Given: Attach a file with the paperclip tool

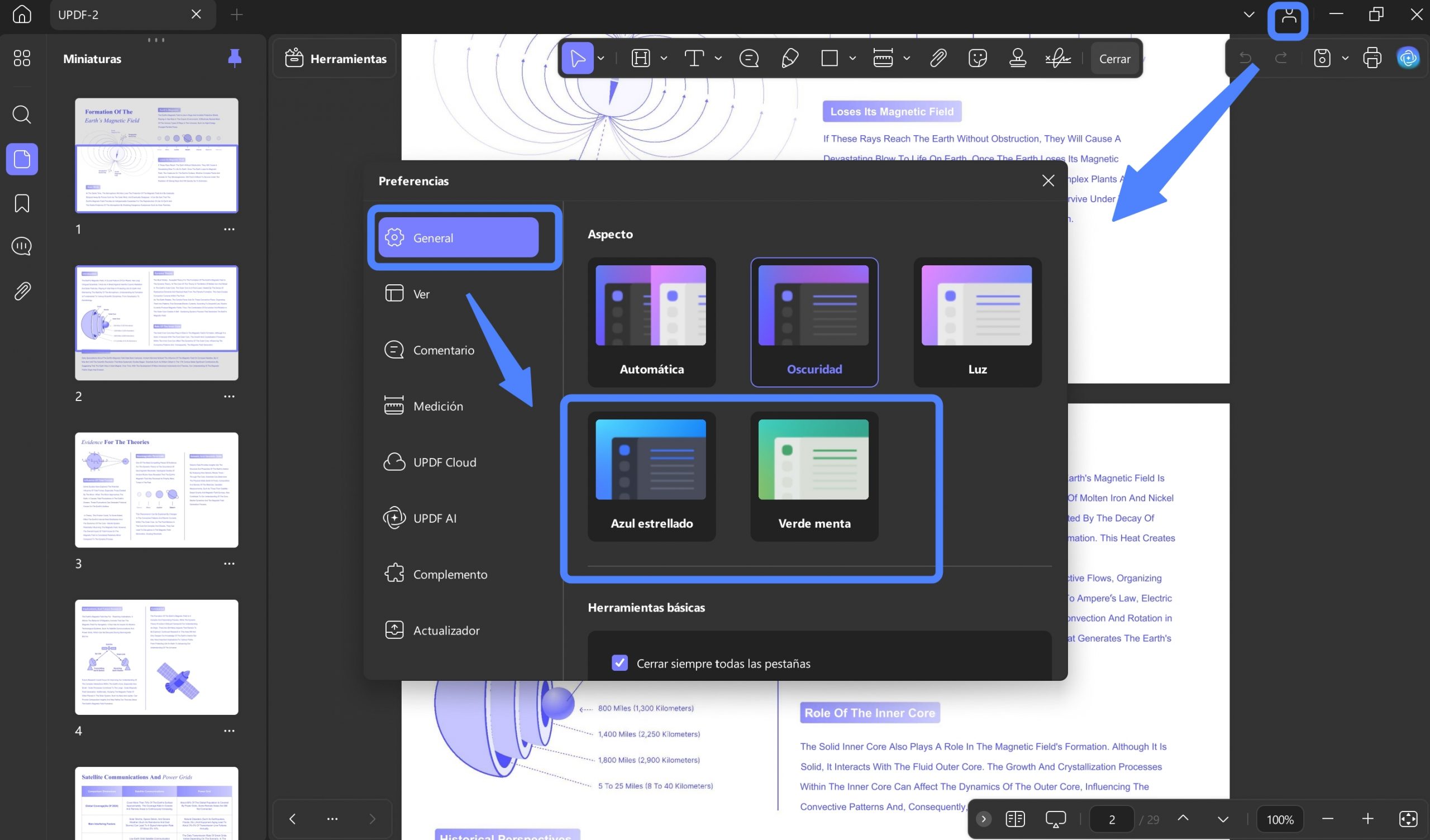Looking at the screenshot, I should tap(938, 58).
